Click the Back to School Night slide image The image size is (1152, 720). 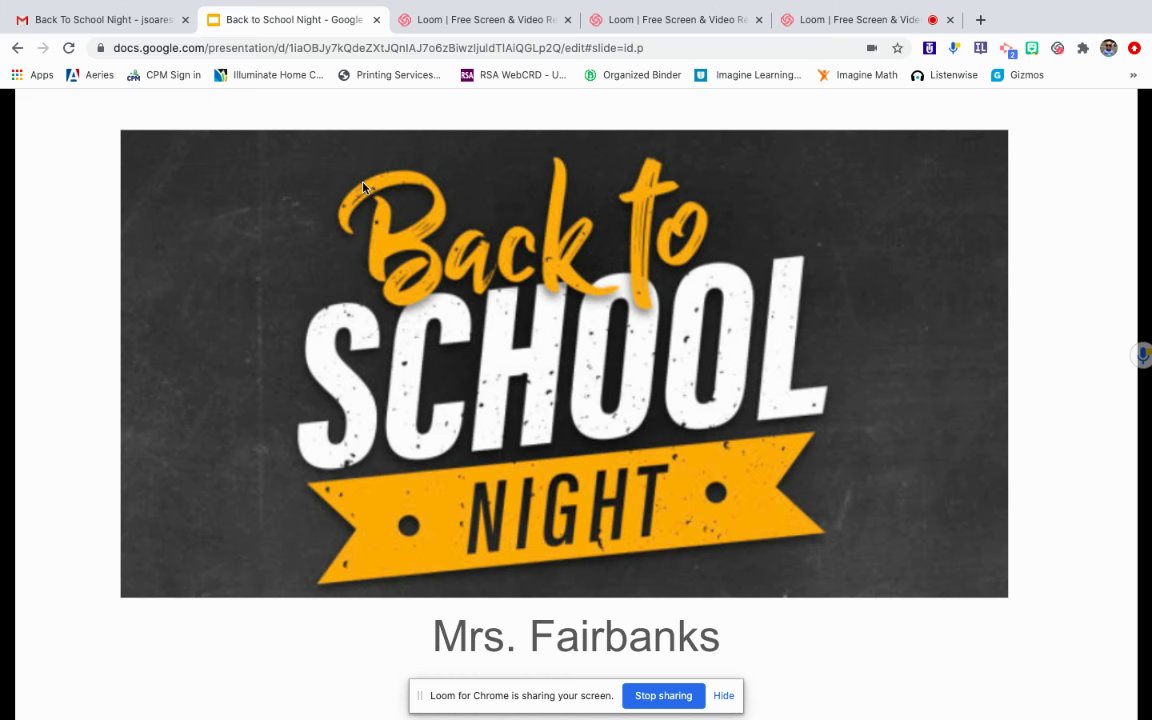564,364
